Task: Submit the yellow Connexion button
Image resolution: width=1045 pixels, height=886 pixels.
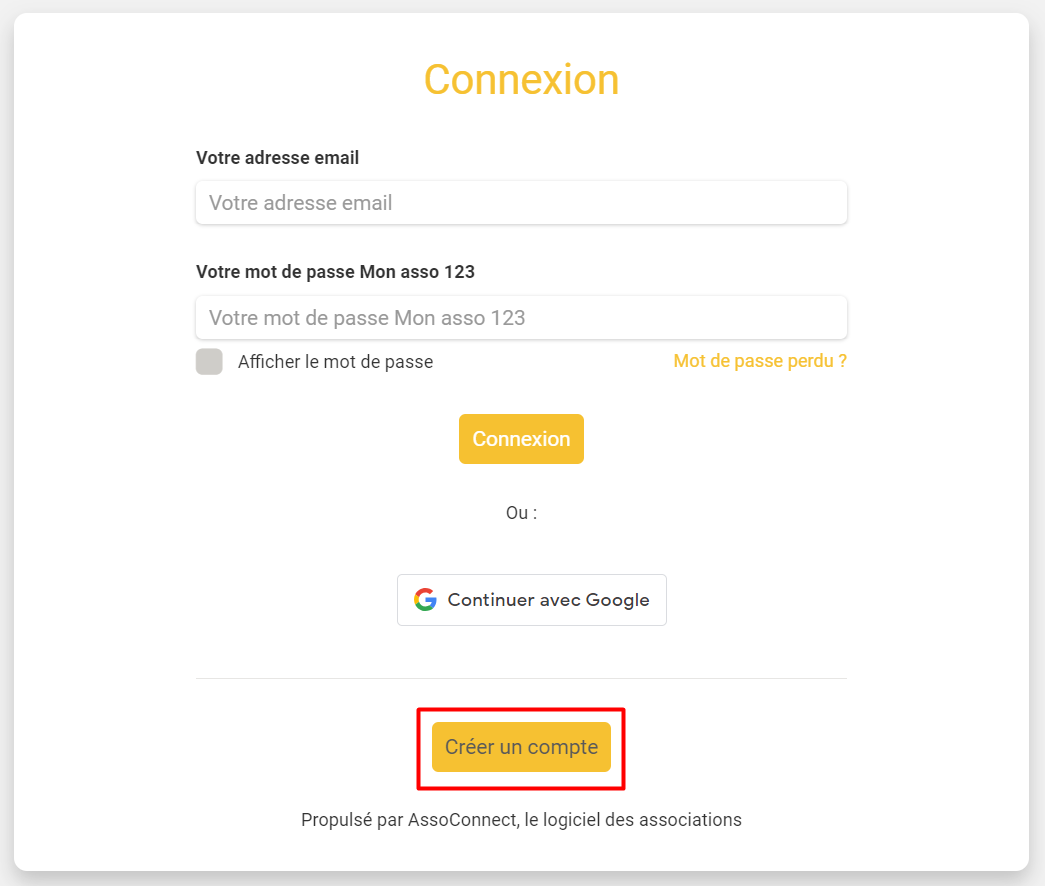Action: coord(521,439)
